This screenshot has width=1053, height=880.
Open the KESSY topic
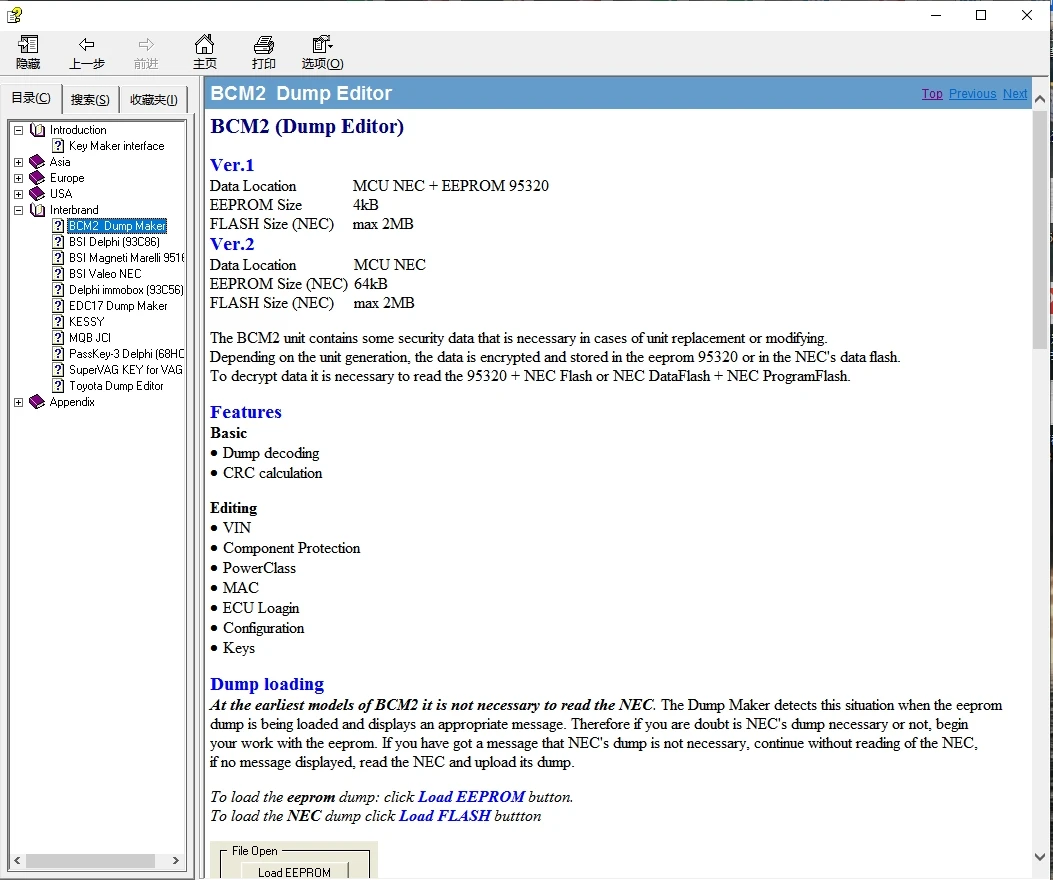coord(87,322)
